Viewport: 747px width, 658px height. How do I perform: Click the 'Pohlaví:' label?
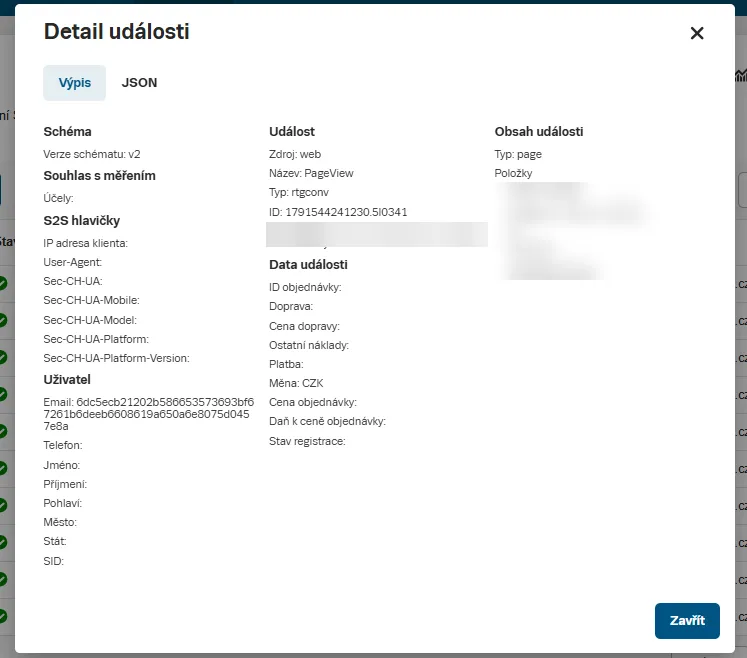62,503
